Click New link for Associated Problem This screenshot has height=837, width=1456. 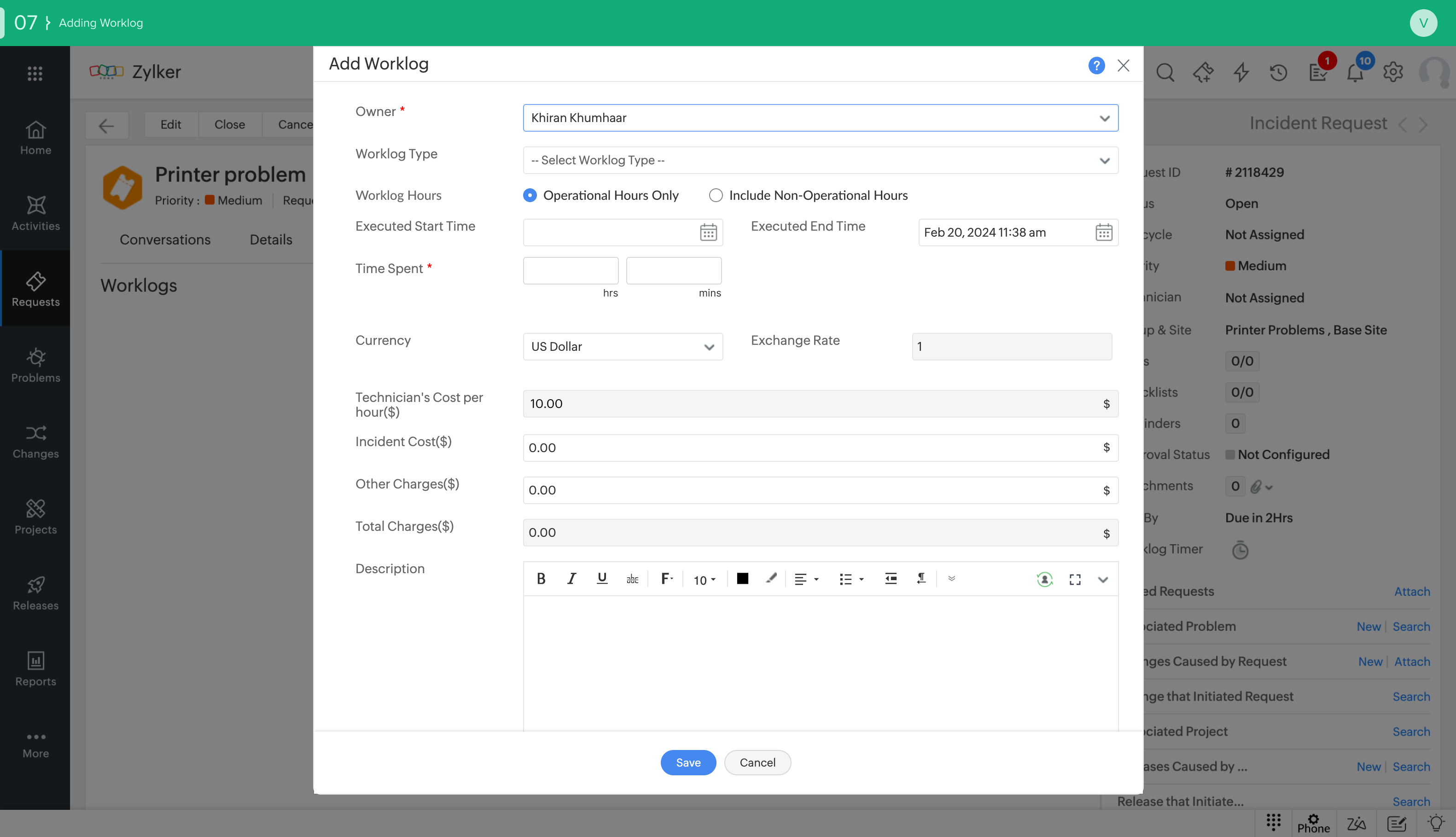pyautogui.click(x=1368, y=627)
